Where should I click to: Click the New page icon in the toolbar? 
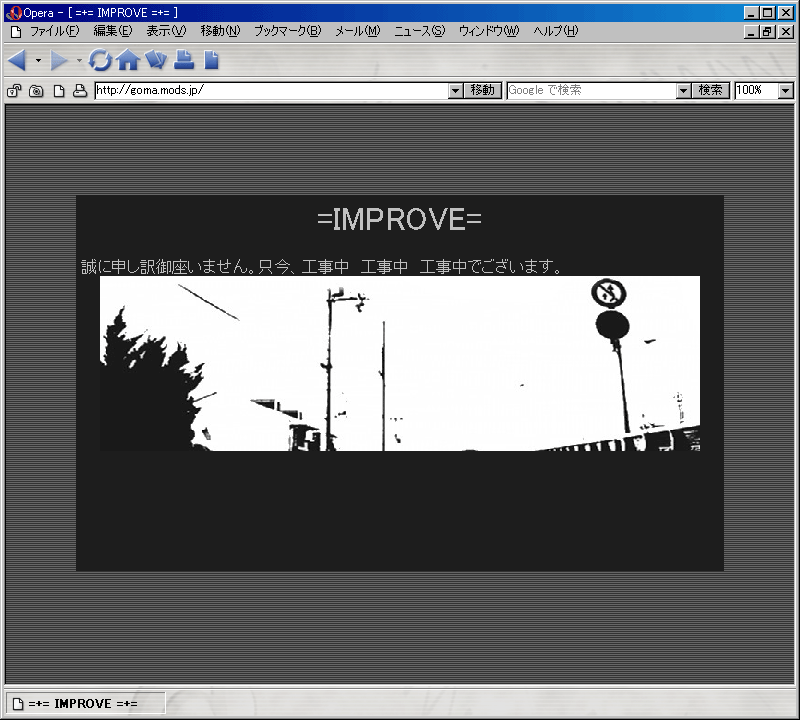(x=211, y=60)
